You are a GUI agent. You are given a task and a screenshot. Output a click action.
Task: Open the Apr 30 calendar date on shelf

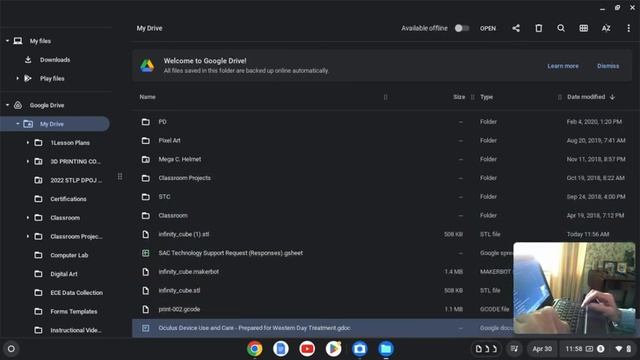click(x=542, y=349)
